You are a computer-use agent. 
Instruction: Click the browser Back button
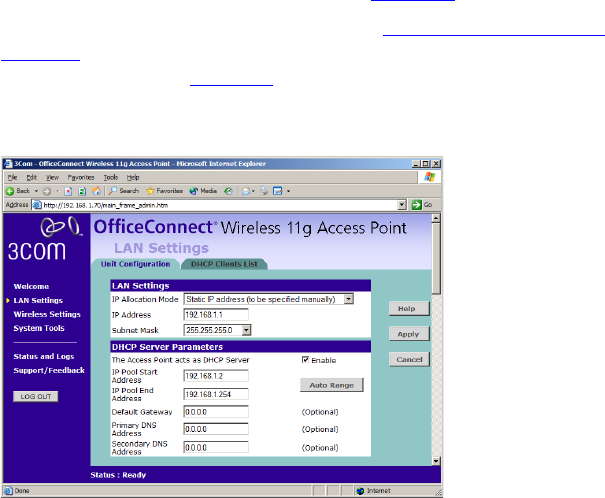(18, 191)
